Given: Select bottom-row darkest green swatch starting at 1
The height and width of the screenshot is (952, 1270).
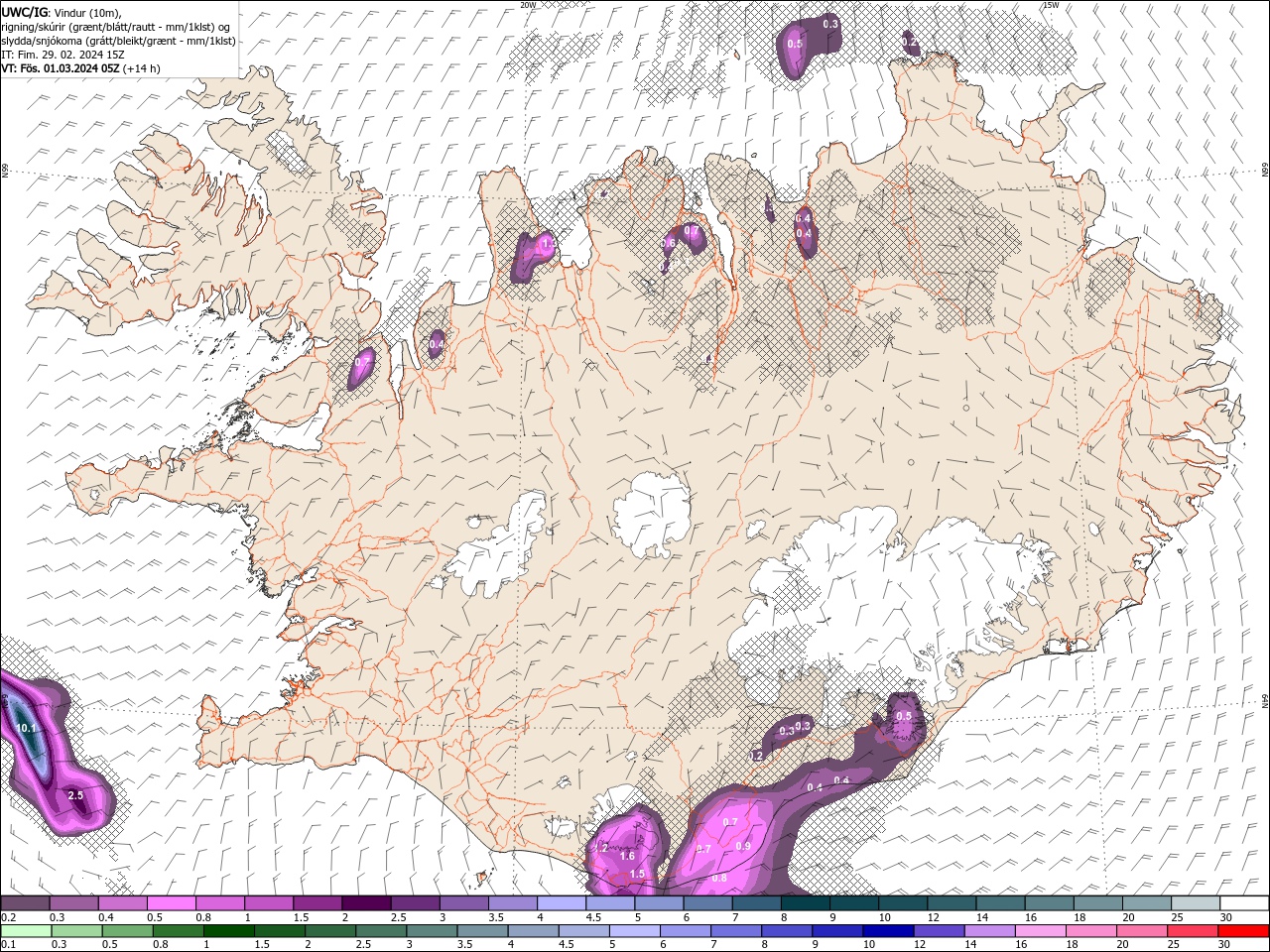Looking at the screenshot, I should point(229,931).
